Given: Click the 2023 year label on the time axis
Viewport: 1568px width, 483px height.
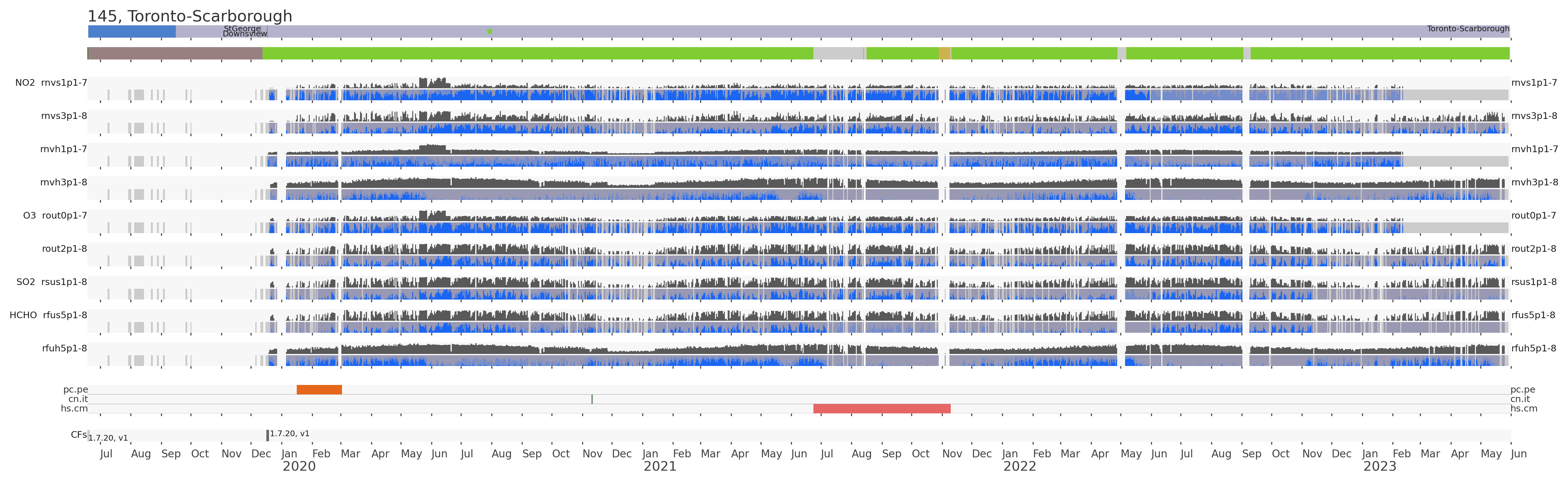Looking at the screenshot, I should 1379,467.
